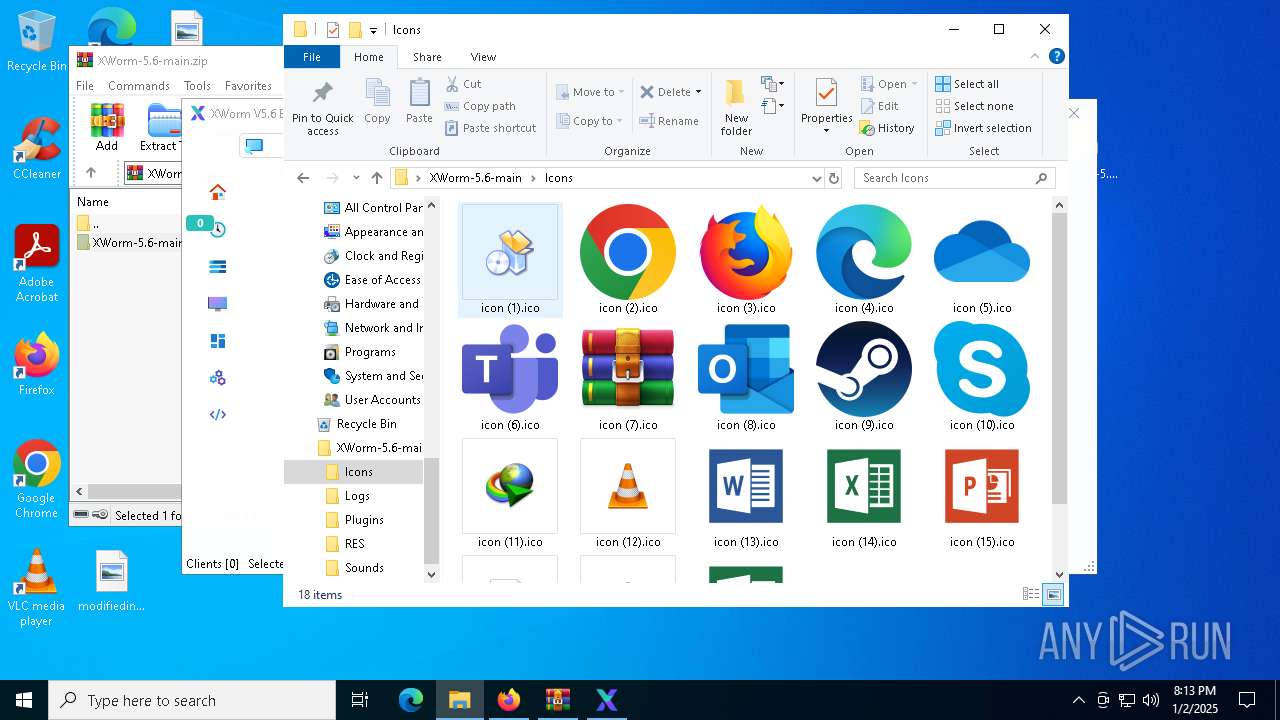Screen dimensions: 1280x720
Task: Open Start menu on taskbar
Action: [x=23, y=700]
